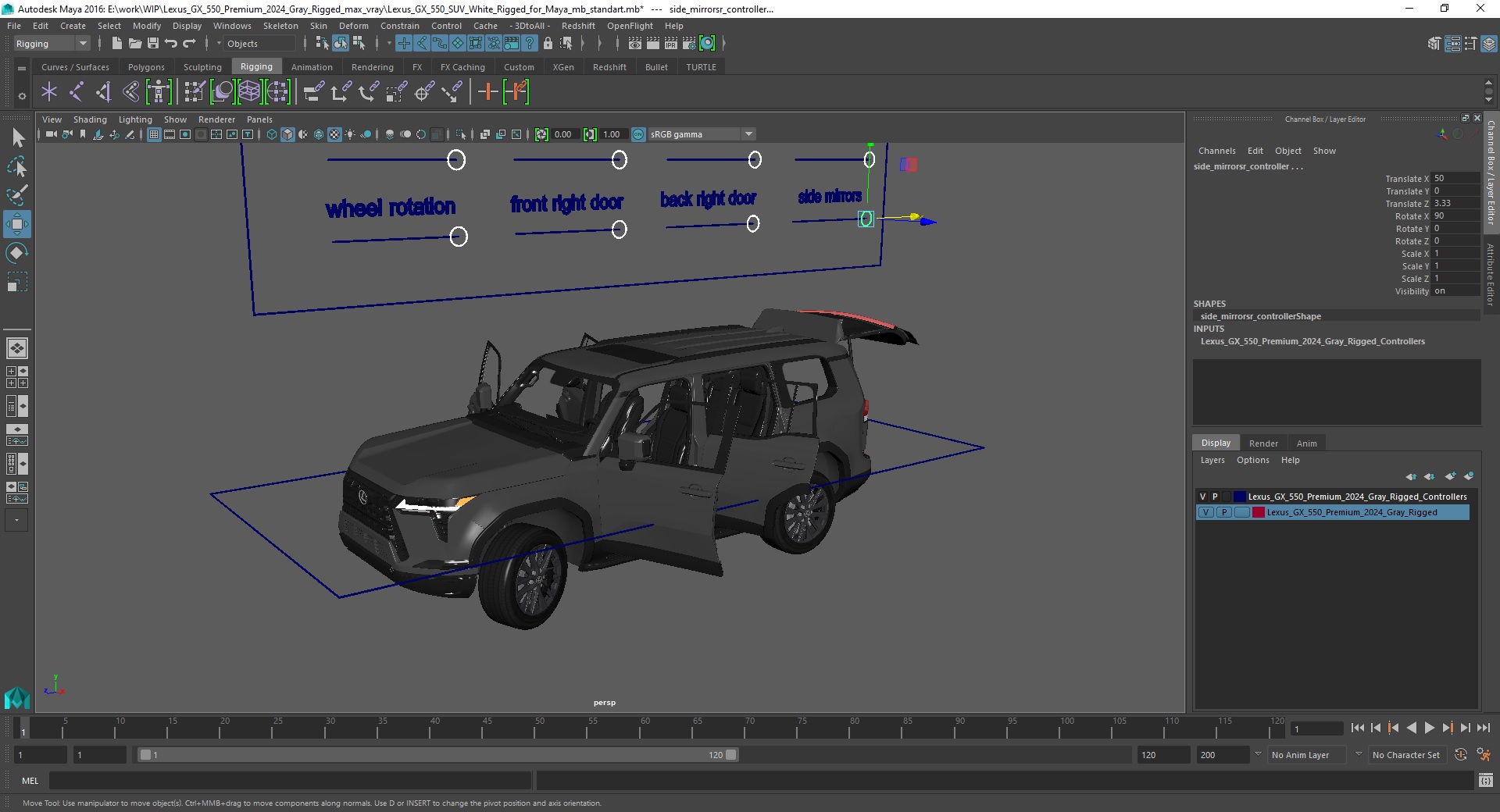This screenshot has height=812, width=1500.
Task: Click Go to end of playback range
Action: coord(1483,728)
